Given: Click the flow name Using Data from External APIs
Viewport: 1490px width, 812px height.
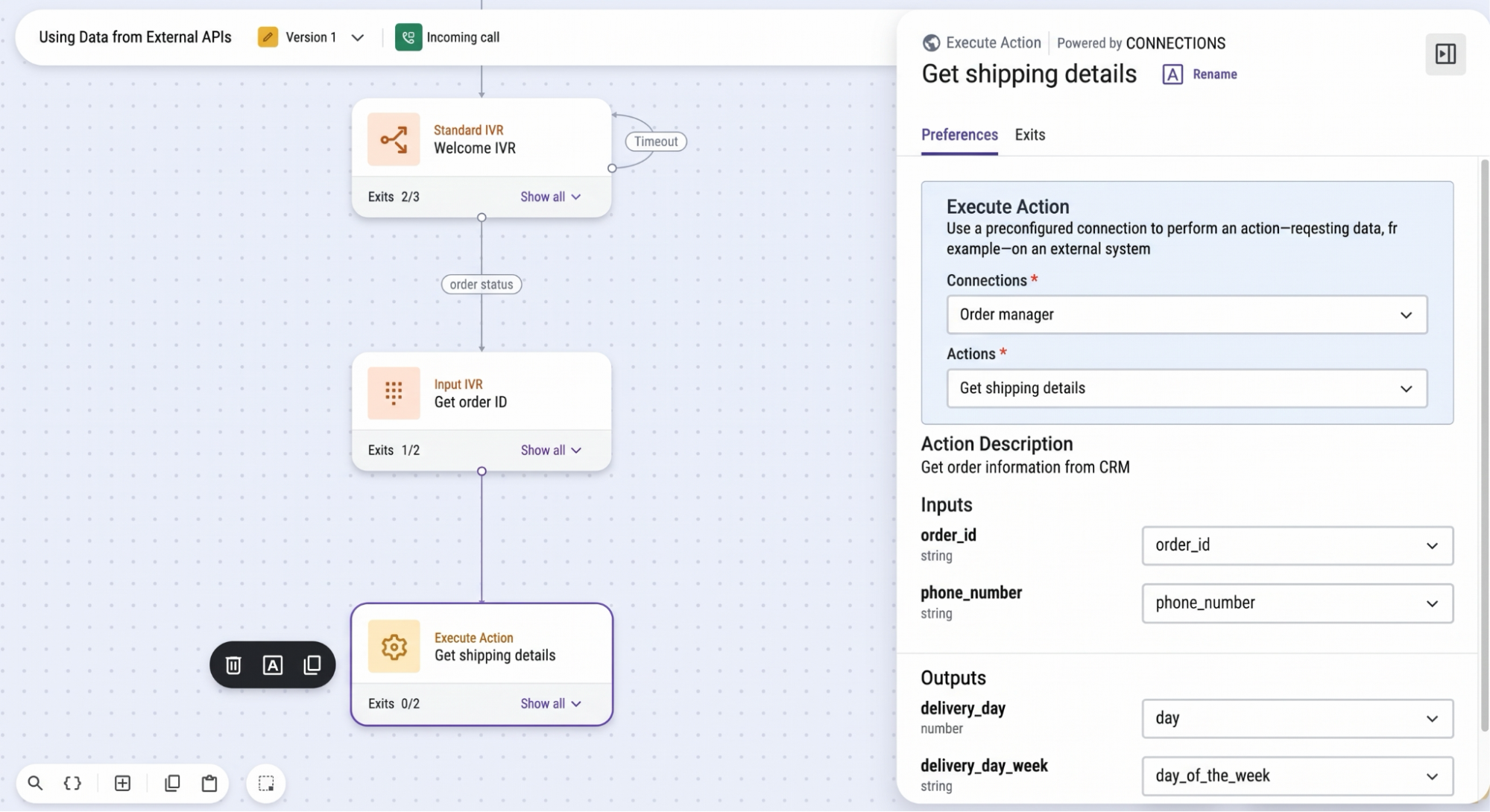Looking at the screenshot, I should 135,37.
